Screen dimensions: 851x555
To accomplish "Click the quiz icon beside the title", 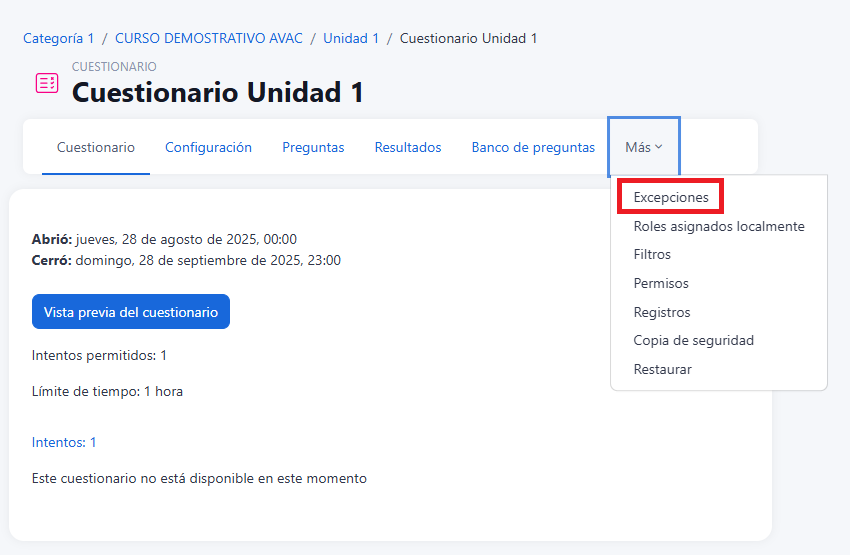I will (x=47, y=83).
